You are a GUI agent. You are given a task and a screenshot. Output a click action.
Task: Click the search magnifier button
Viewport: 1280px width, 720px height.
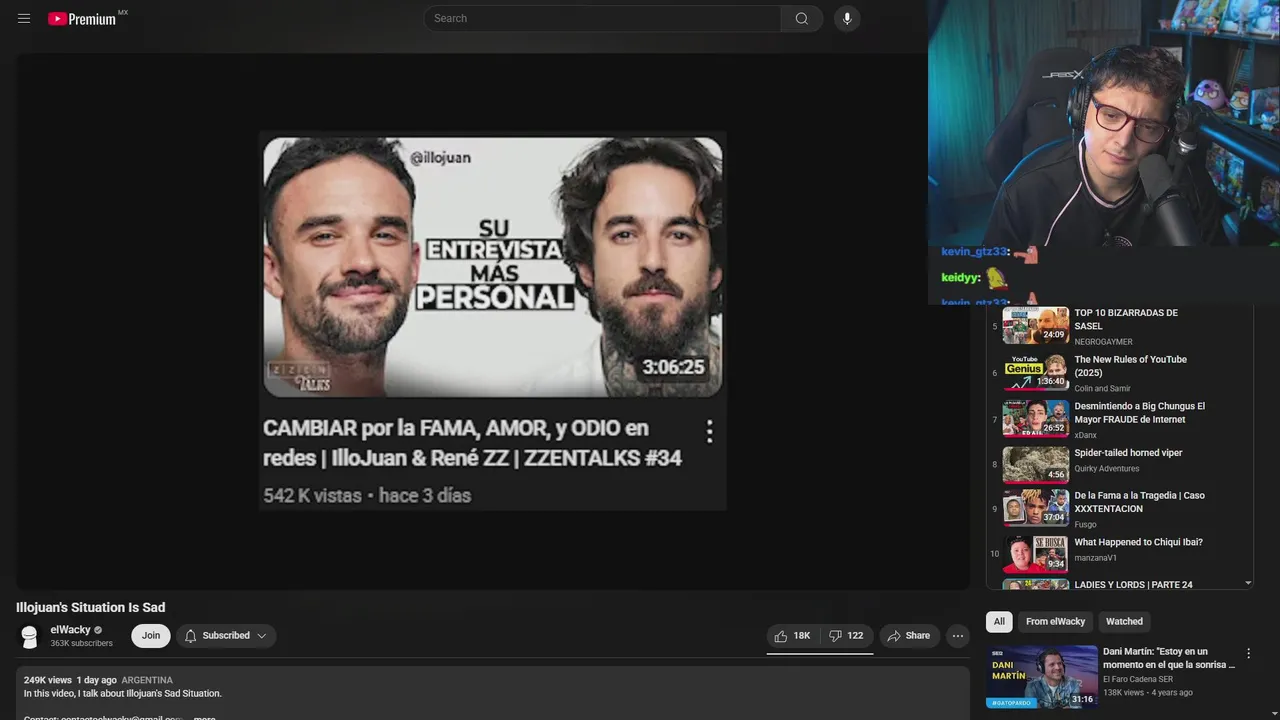[x=802, y=18]
